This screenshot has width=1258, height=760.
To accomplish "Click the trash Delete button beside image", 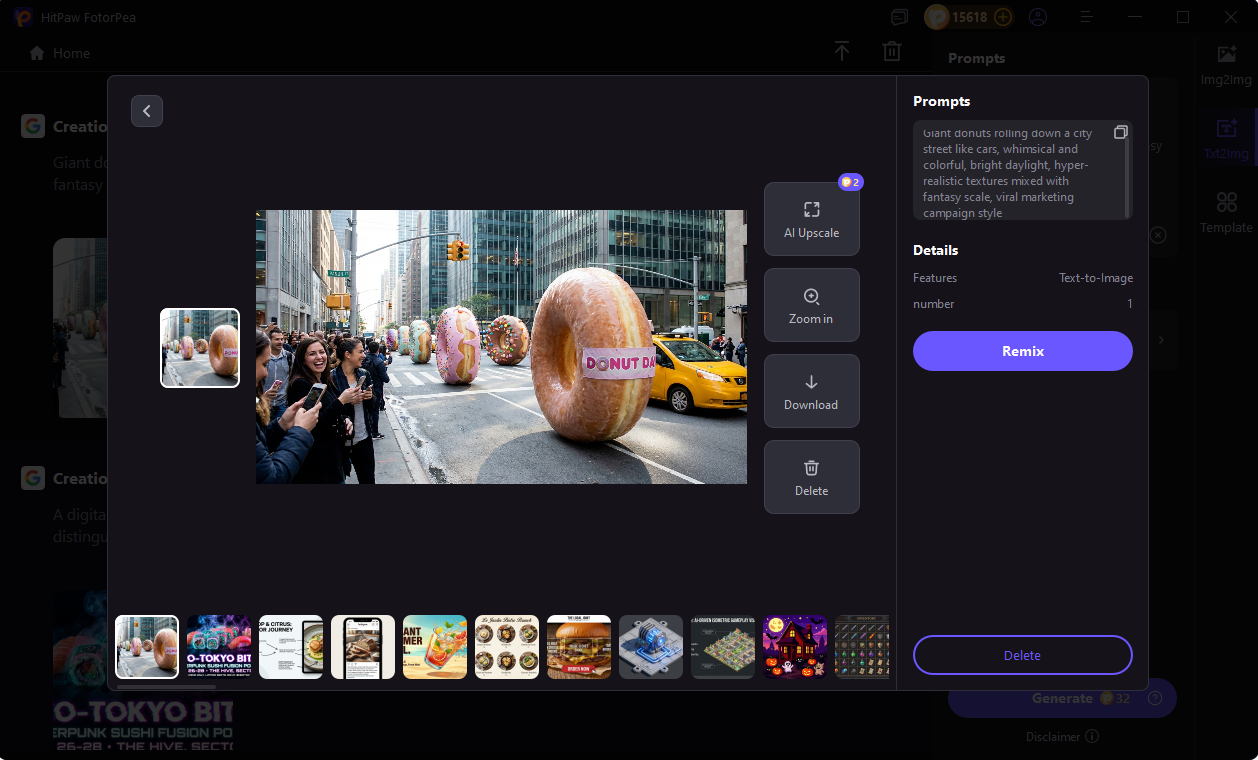I will click(x=811, y=477).
